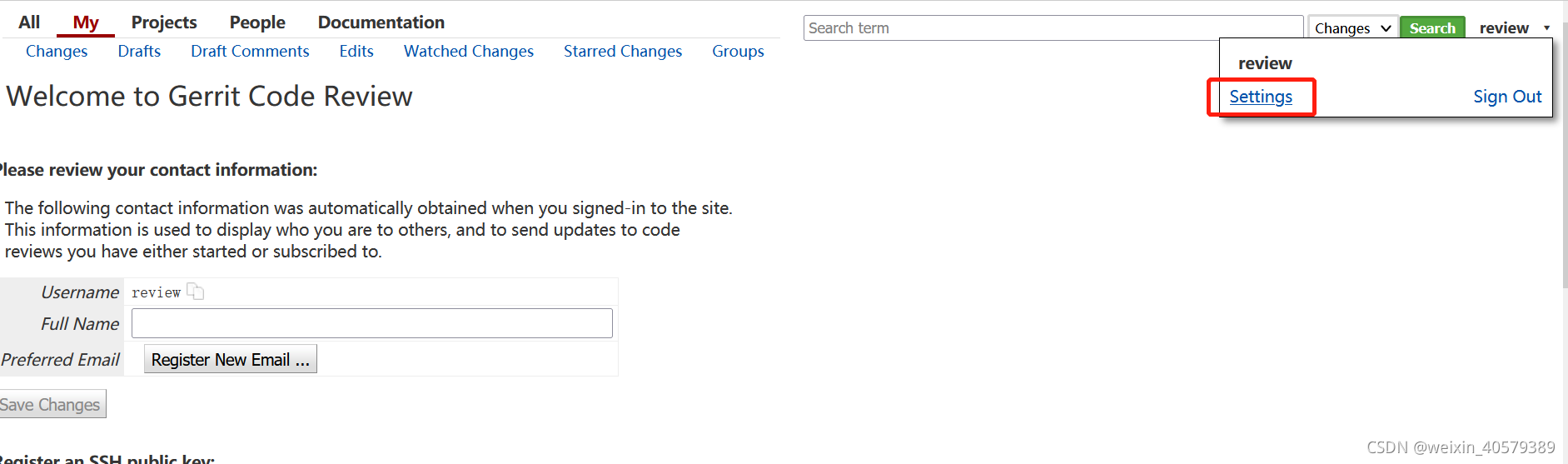Sign Out from the account popup
Screen dimensions: 1568x464
point(1507,97)
